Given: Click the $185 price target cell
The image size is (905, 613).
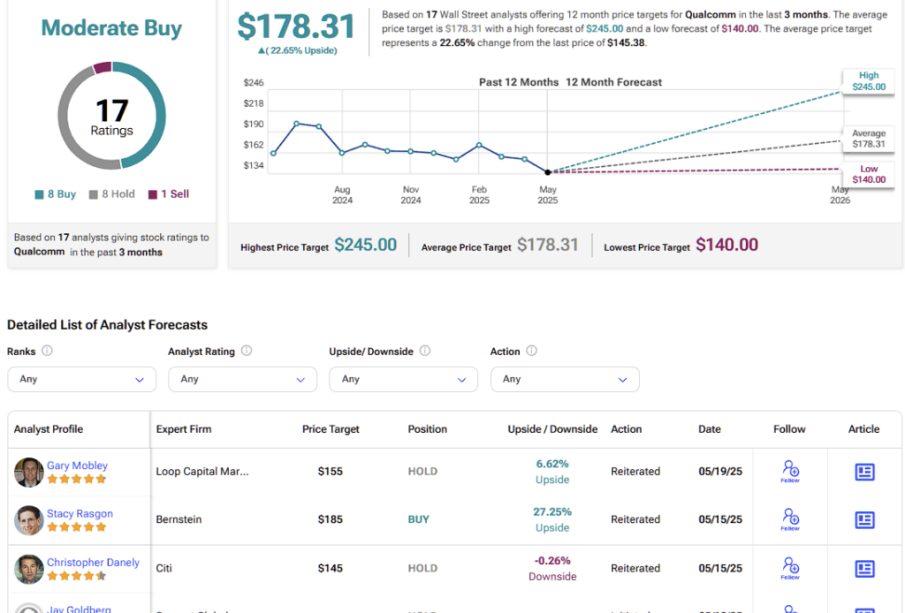Looking at the screenshot, I should coord(330,519).
